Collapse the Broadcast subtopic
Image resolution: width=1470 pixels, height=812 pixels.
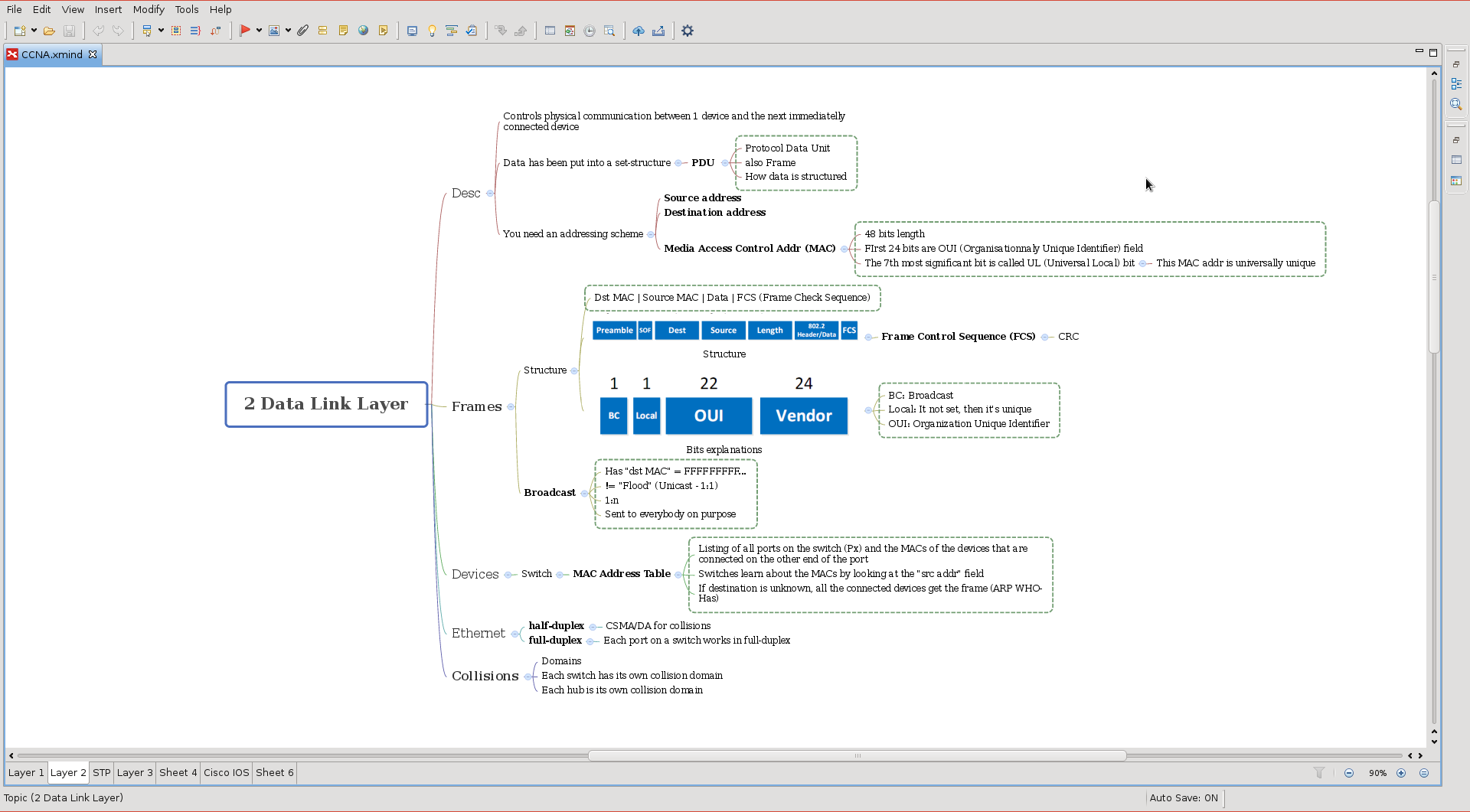[585, 494]
